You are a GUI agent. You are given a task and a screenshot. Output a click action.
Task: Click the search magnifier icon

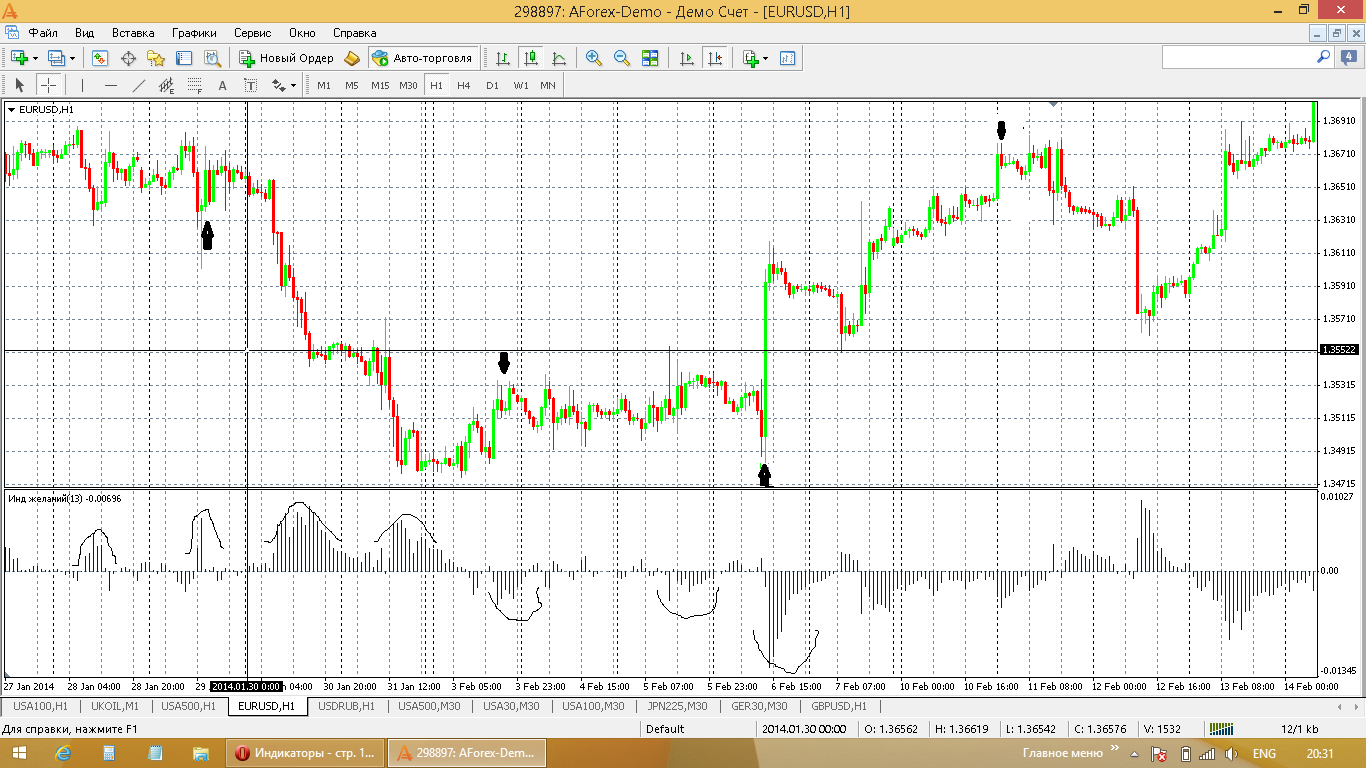[x=1323, y=57]
